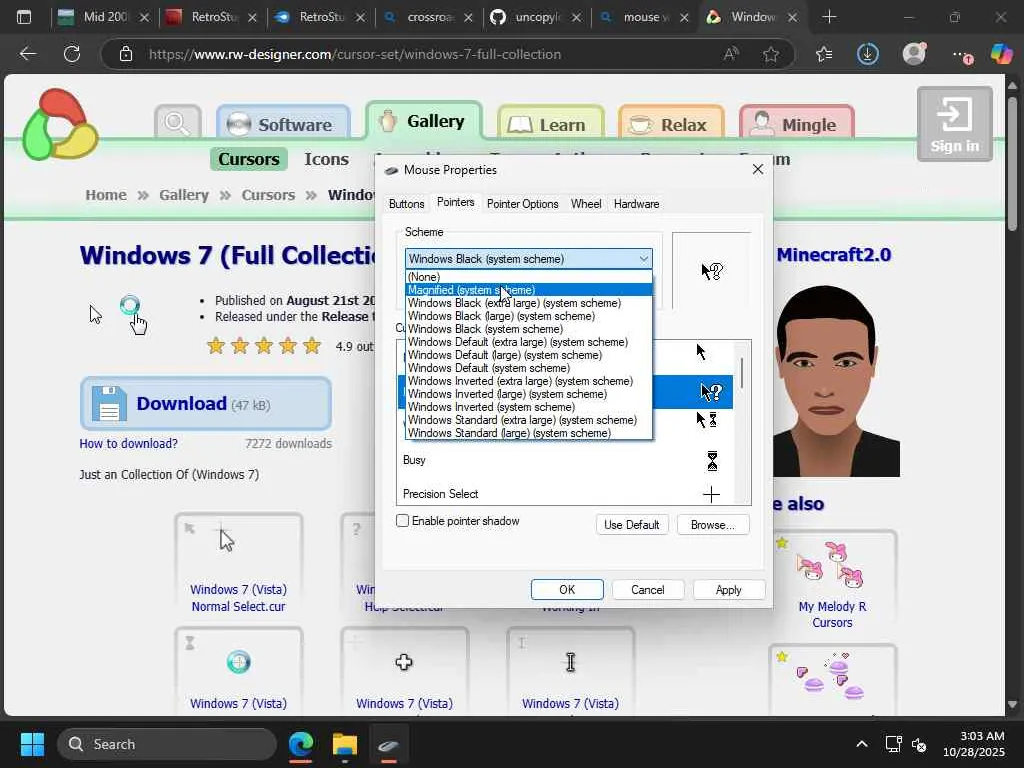The image size is (1024, 768).
Task: Open the Mingle site tab
Action: tap(797, 123)
